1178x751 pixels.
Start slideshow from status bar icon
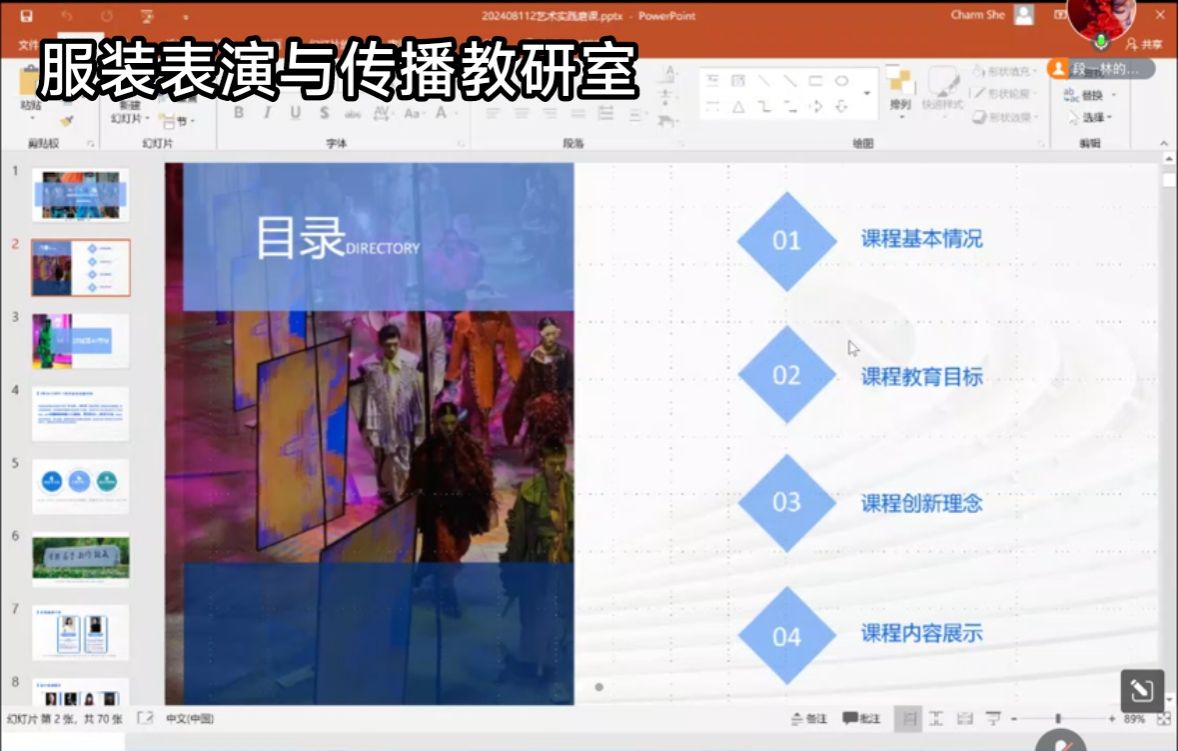tap(993, 719)
